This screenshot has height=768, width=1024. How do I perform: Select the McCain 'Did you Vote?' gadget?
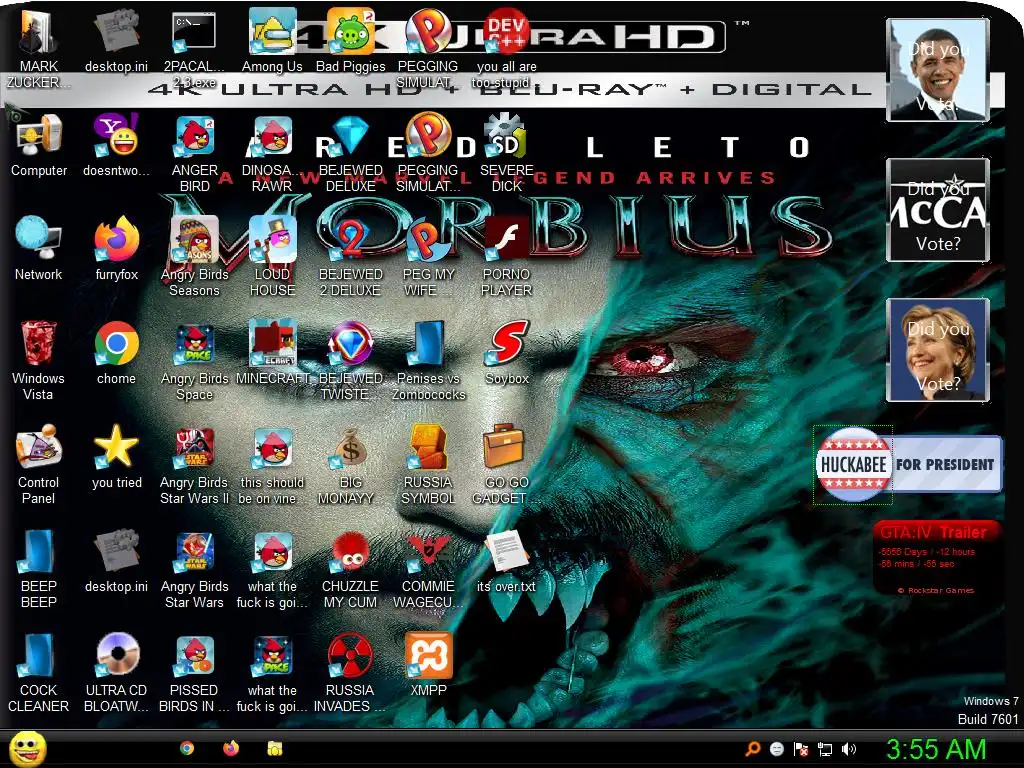point(938,210)
